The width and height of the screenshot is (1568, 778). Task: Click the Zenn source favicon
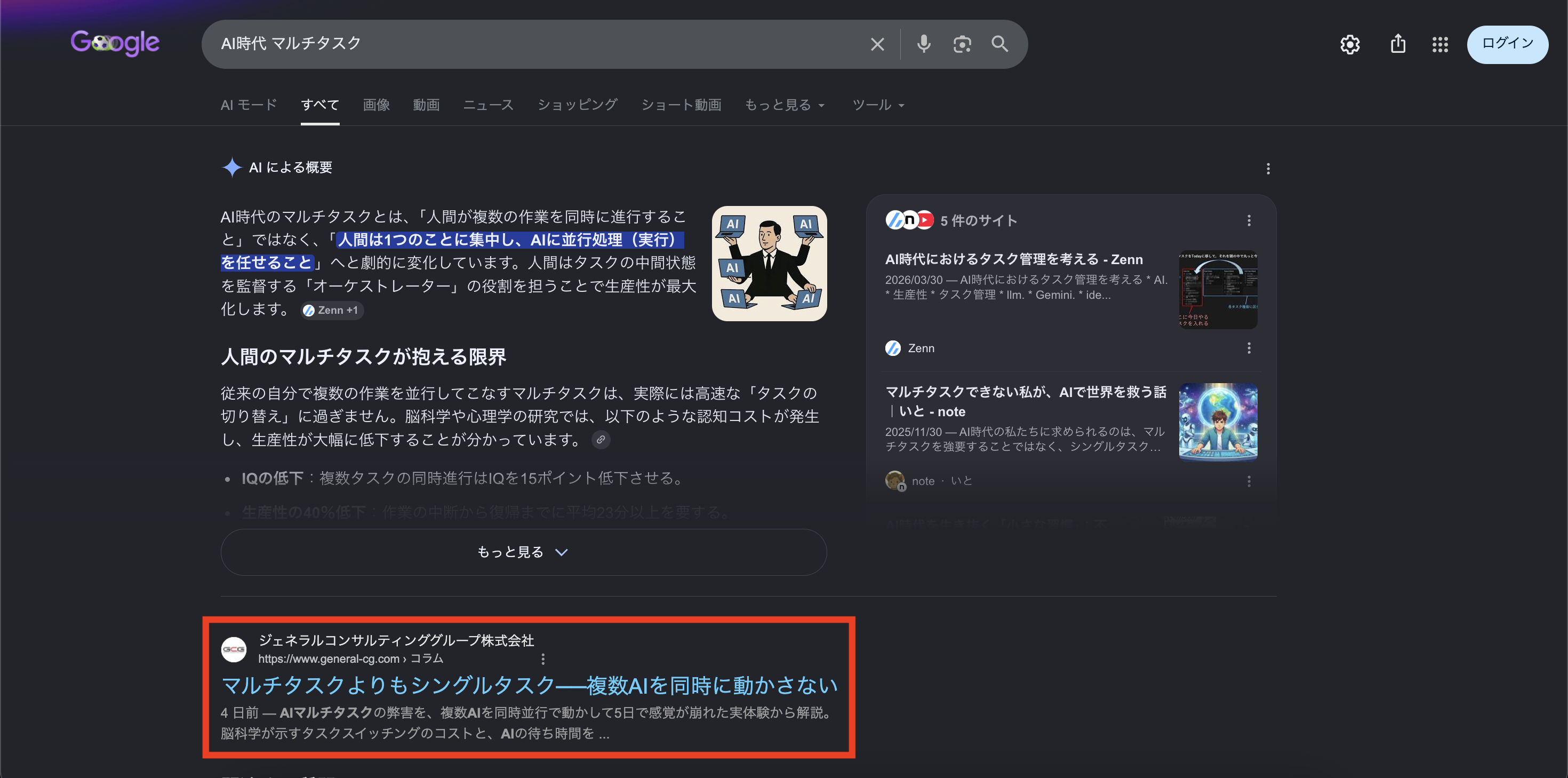tap(892, 348)
